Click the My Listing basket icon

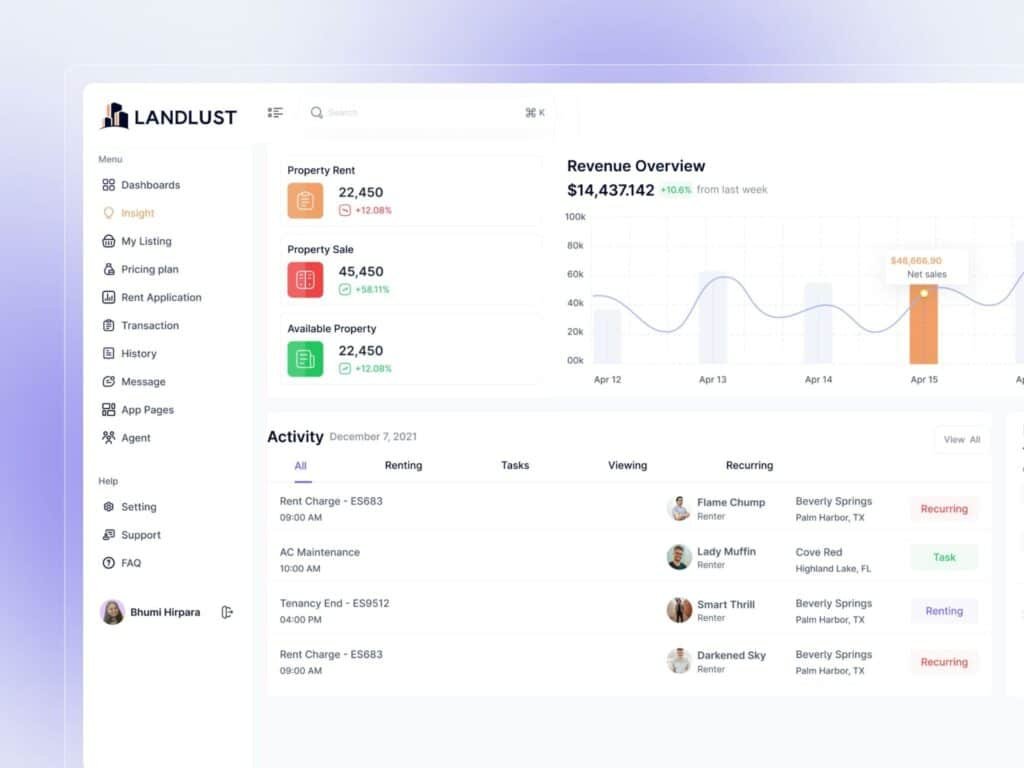108,241
